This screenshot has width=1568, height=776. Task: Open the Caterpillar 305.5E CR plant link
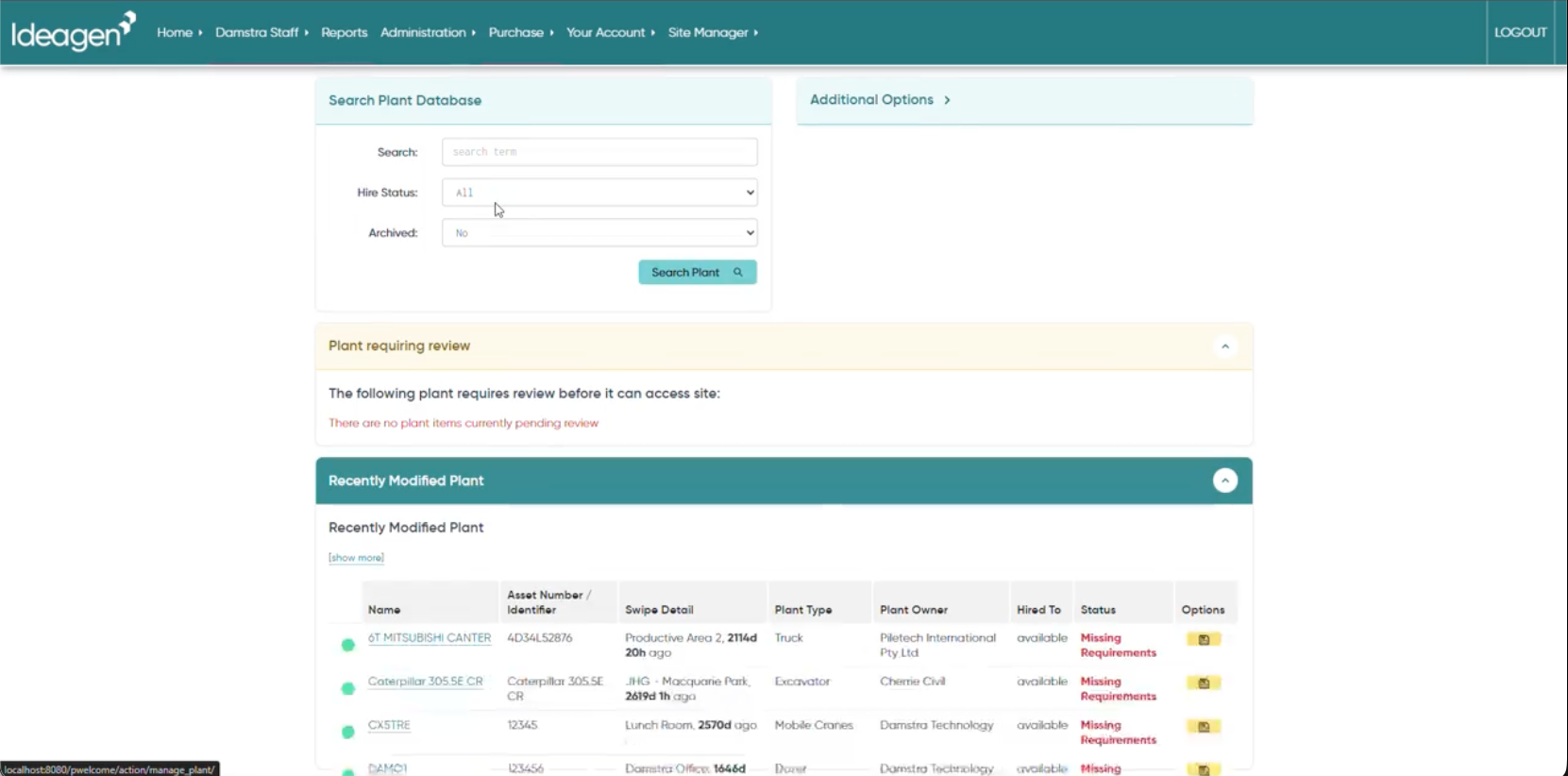coord(425,682)
